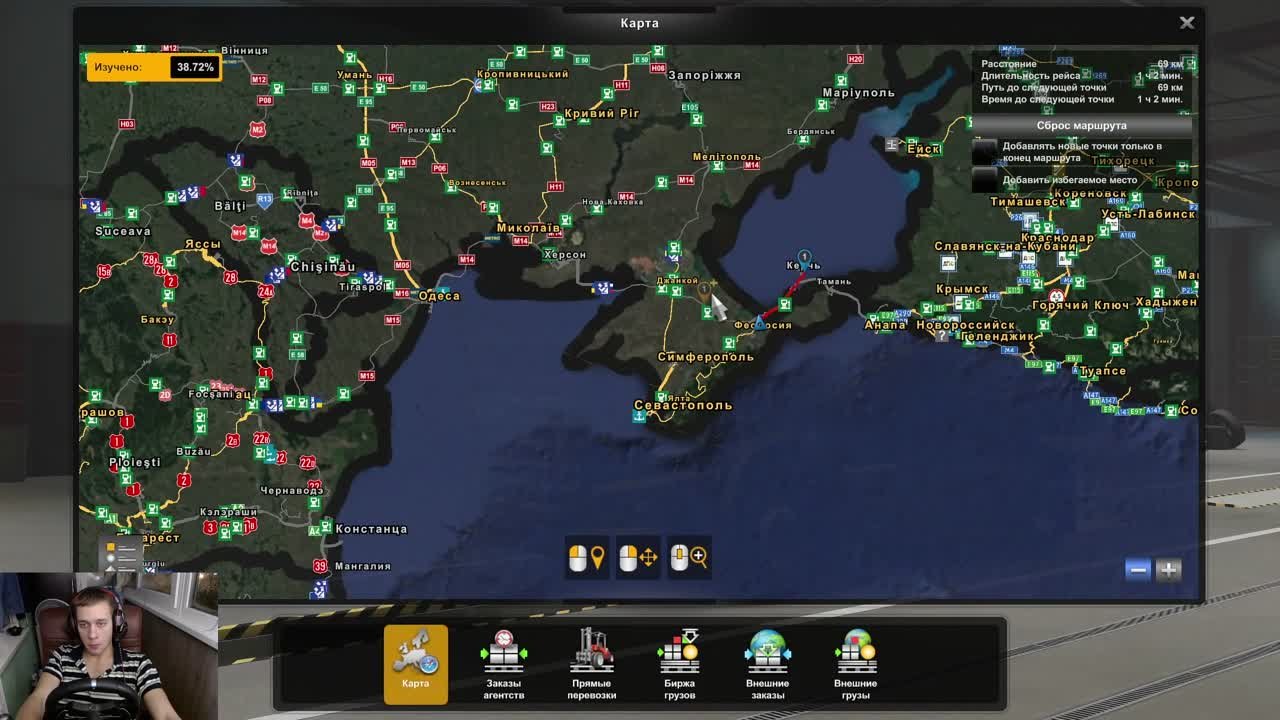
Task: Click the left-mouse waypoint hint icon
Action: pos(586,558)
